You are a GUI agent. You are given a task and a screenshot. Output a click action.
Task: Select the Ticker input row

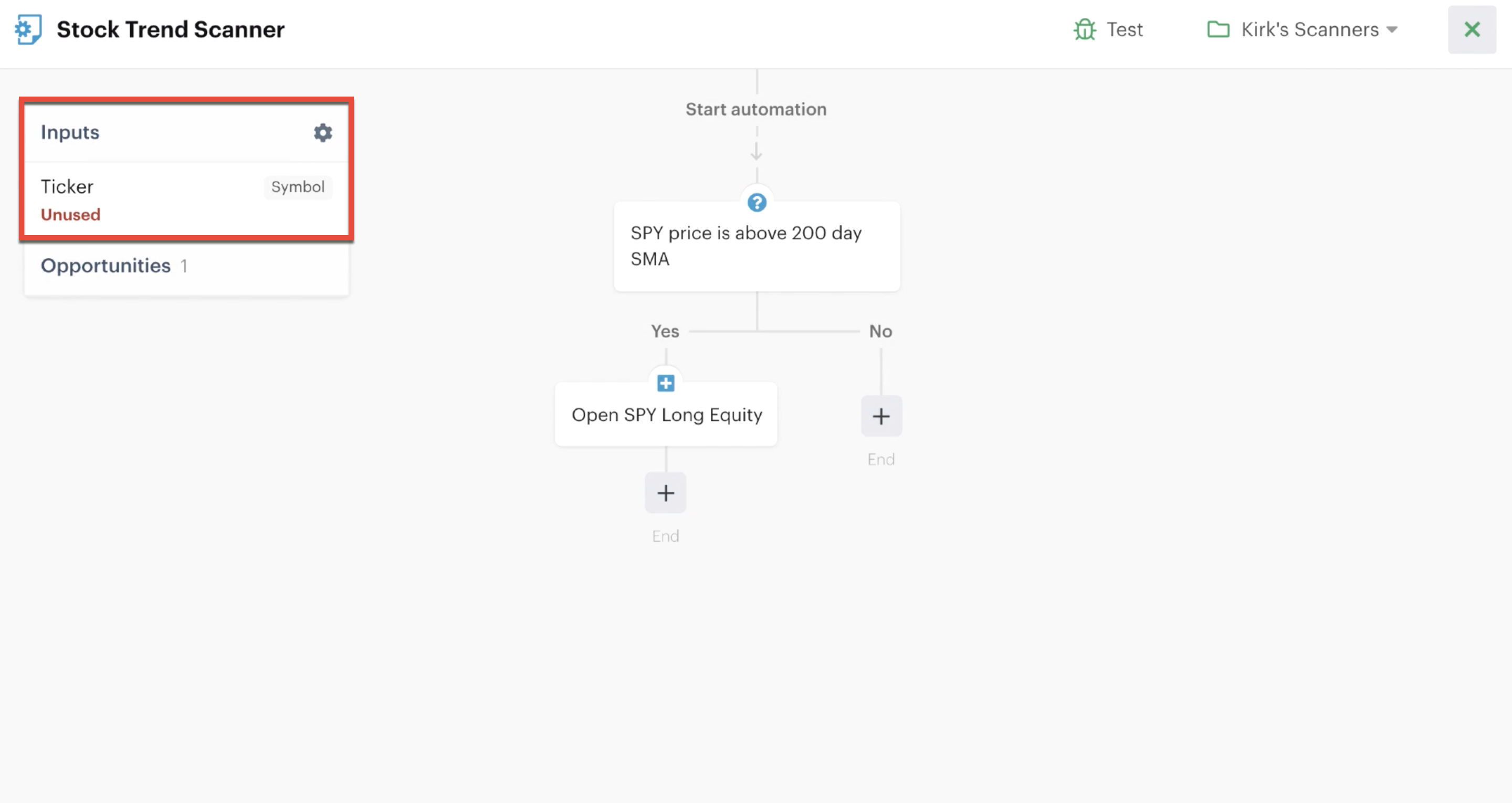186,199
